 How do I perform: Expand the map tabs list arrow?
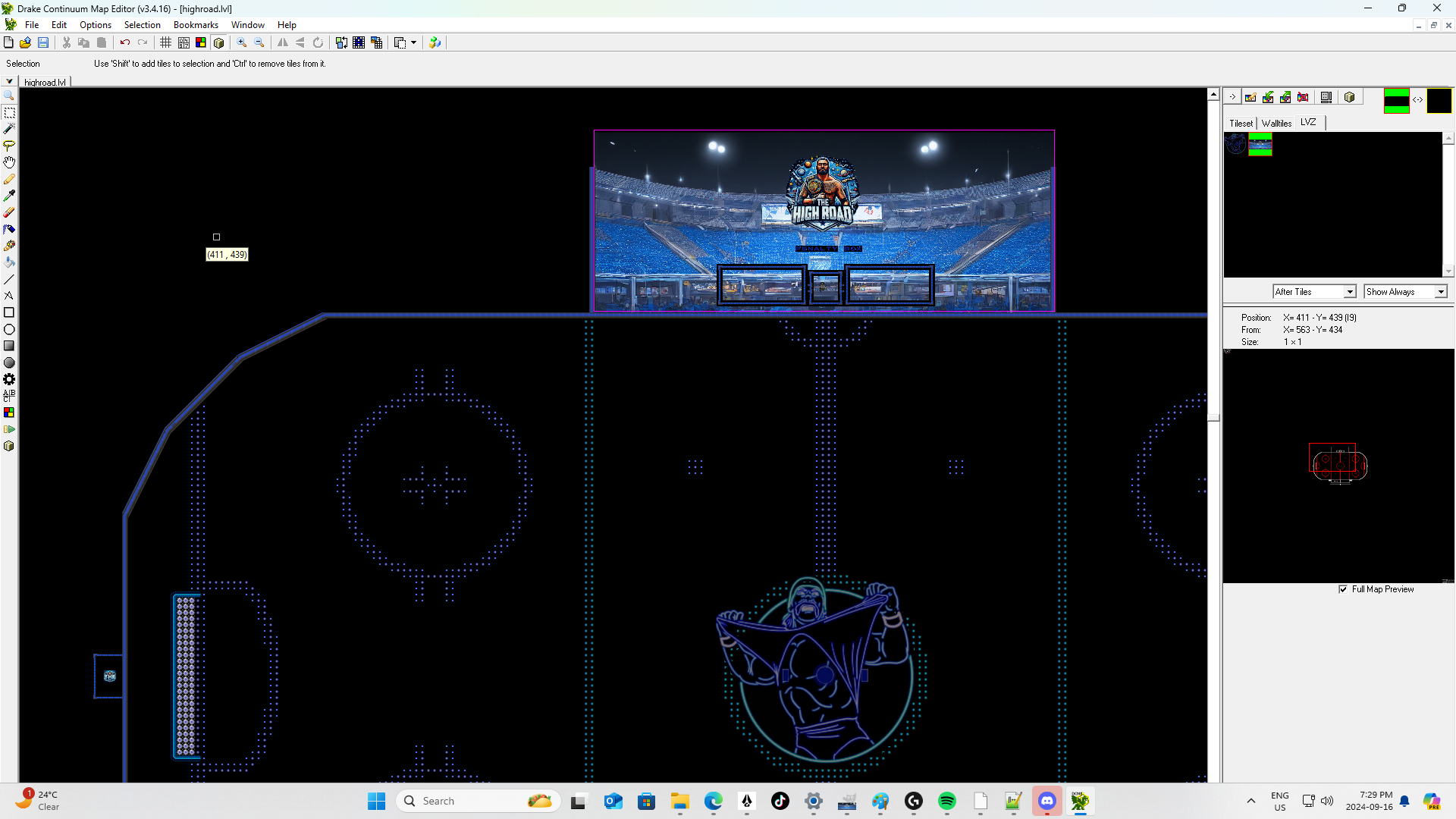pyautogui.click(x=9, y=81)
